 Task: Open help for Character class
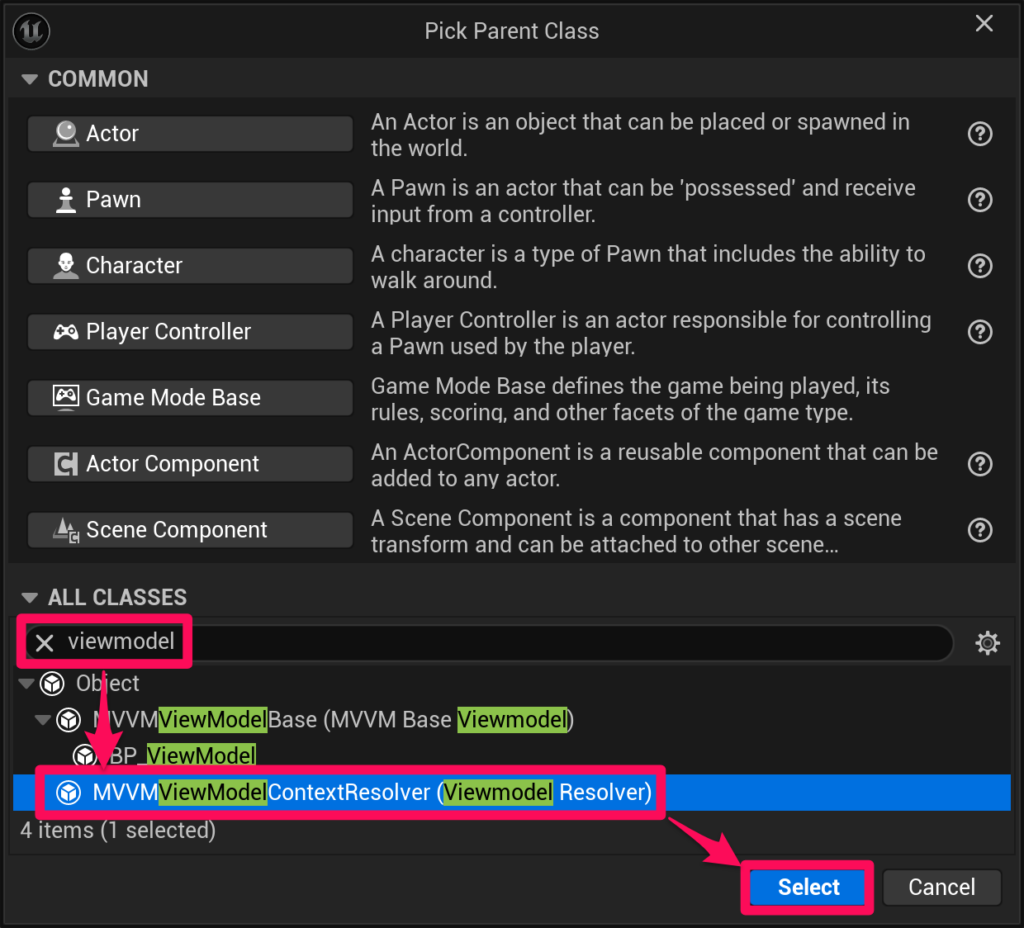(x=980, y=266)
